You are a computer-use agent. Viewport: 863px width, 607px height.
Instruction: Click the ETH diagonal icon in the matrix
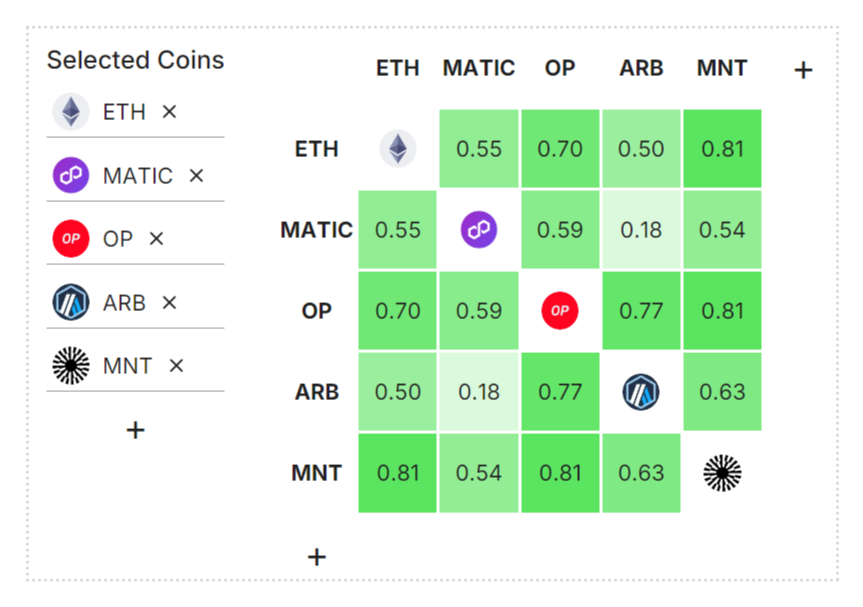pyautogui.click(x=398, y=149)
